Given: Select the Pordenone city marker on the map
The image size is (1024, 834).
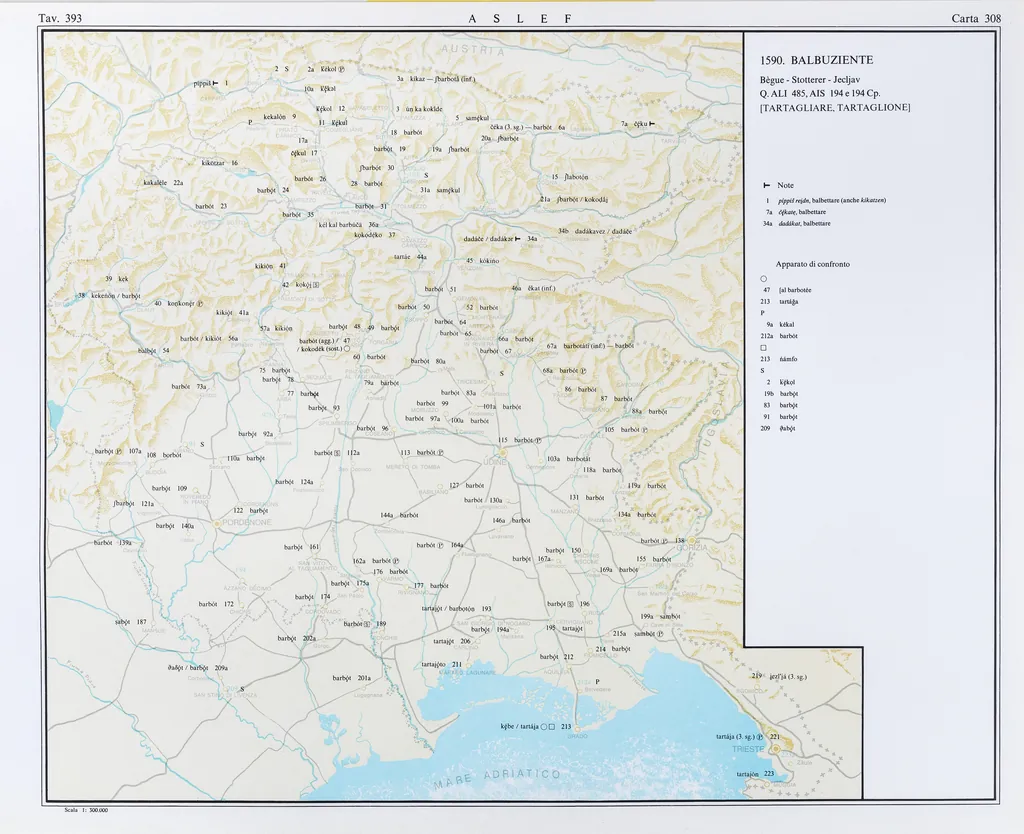Looking at the screenshot, I should point(216,522).
